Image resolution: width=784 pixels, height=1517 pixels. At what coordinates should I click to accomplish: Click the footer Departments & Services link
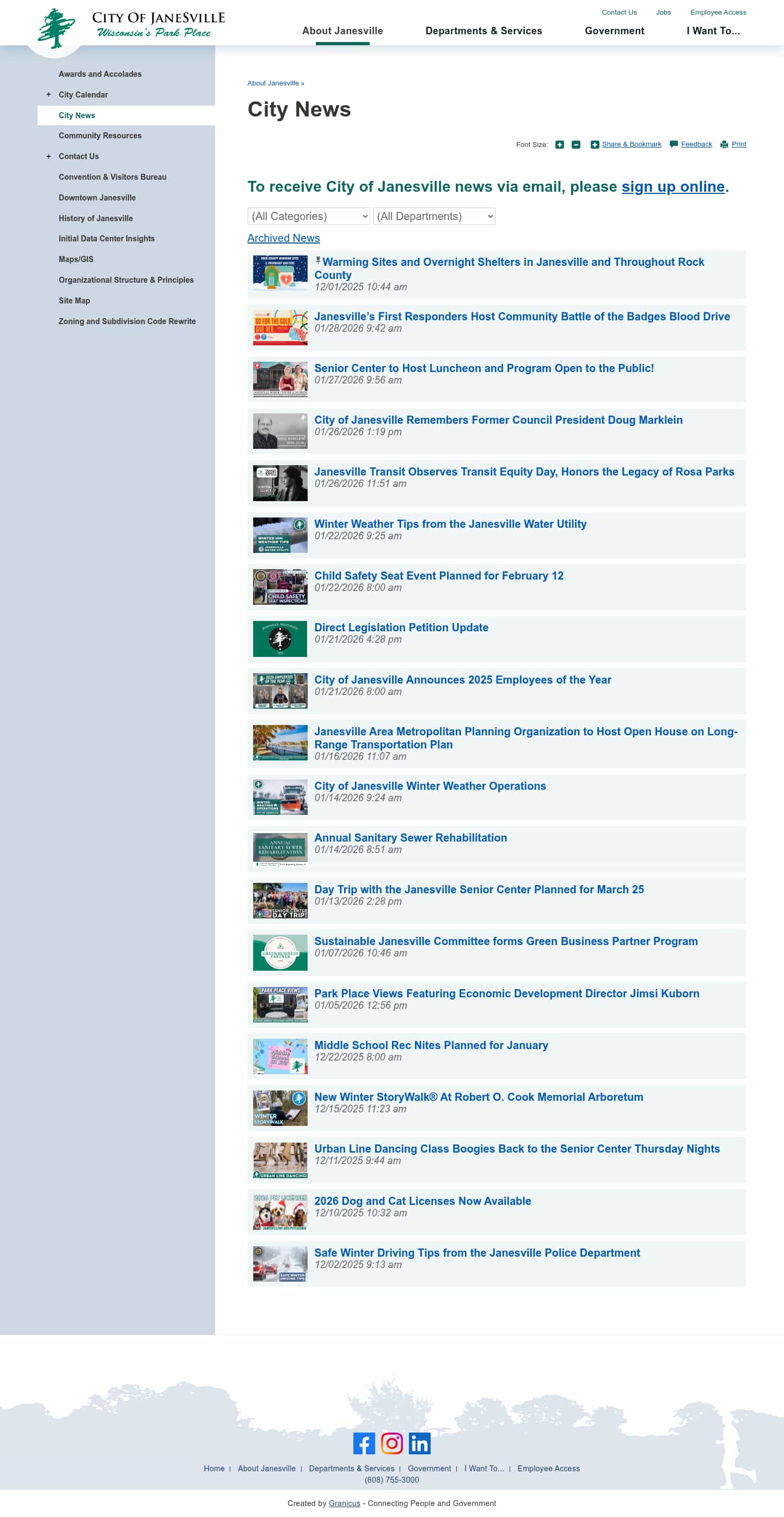click(x=351, y=1468)
